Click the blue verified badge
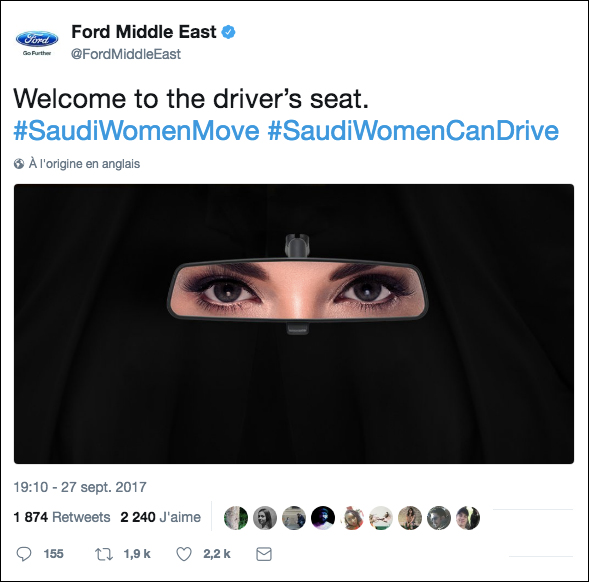Screen dimensions: 589x582 pyautogui.click(x=228, y=32)
